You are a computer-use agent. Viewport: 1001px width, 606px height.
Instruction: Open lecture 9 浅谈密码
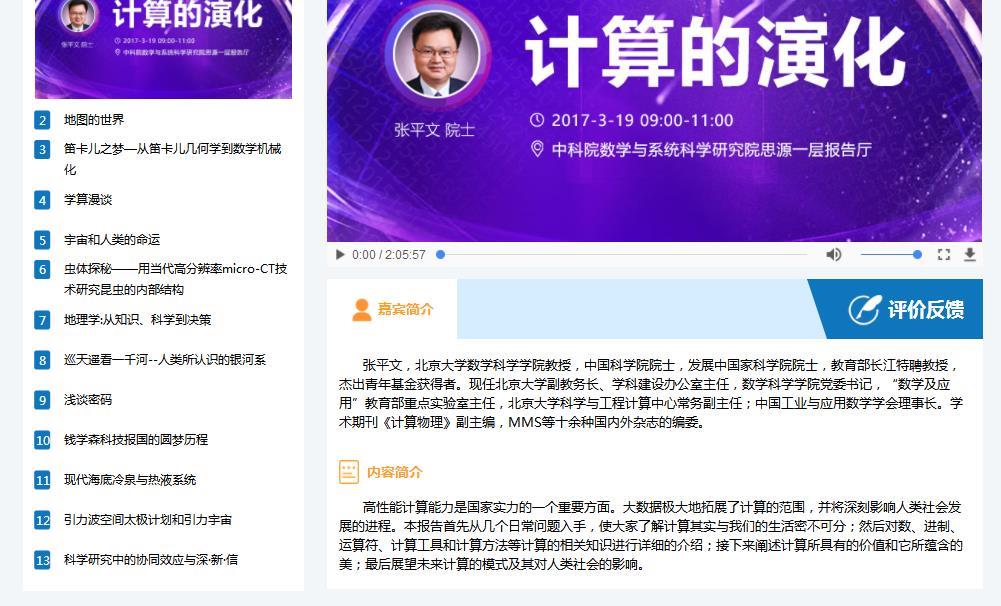(87, 400)
